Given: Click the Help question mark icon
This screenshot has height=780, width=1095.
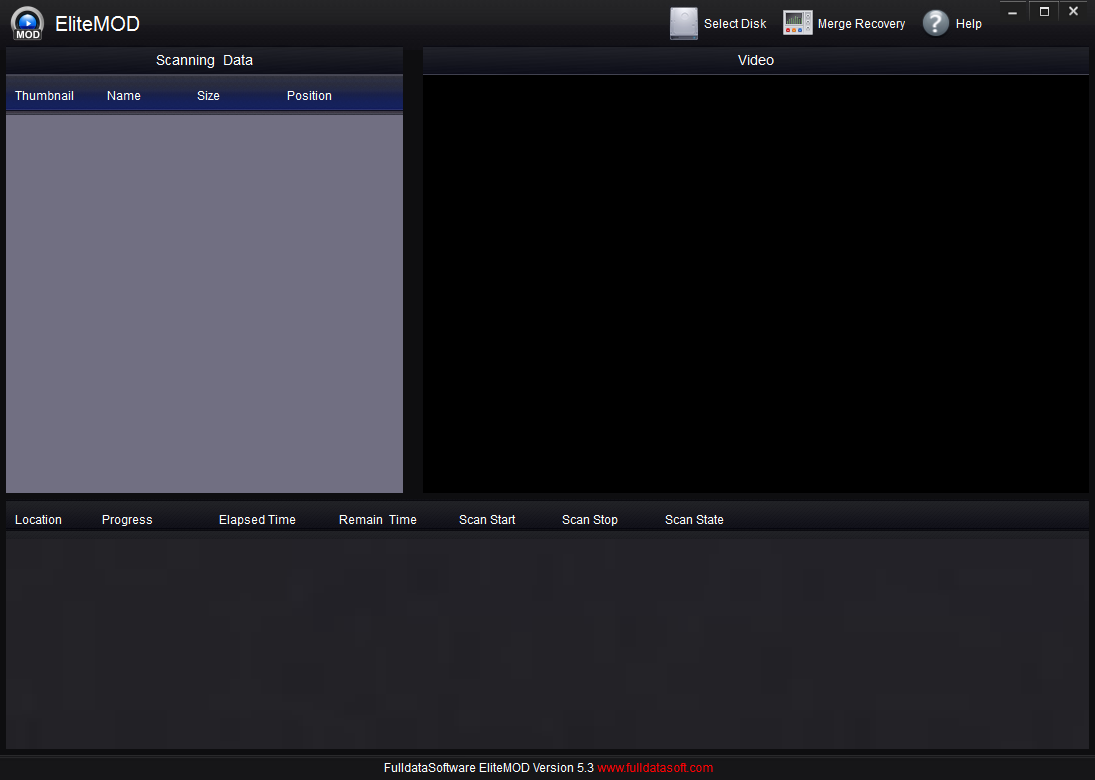Looking at the screenshot, I should [x=936, y=23].
